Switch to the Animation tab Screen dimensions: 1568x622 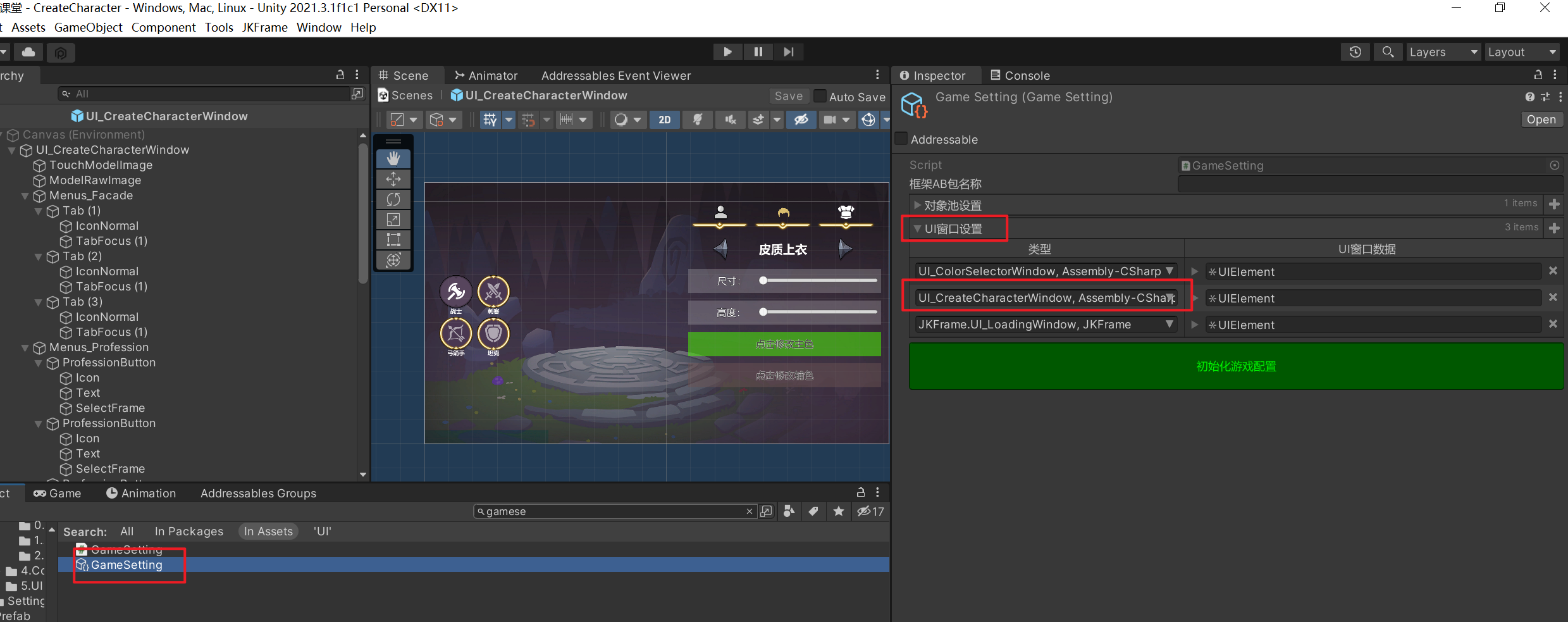(x=141, y=493)
